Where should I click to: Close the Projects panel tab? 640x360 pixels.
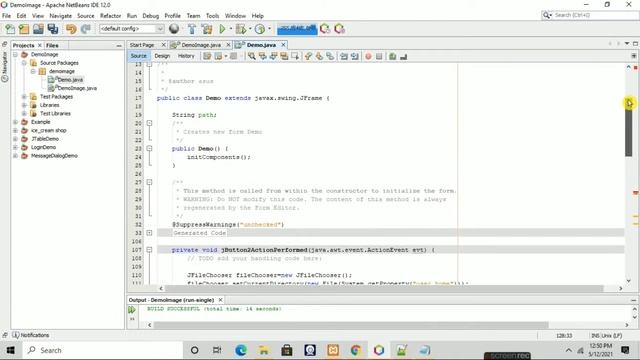40,45
